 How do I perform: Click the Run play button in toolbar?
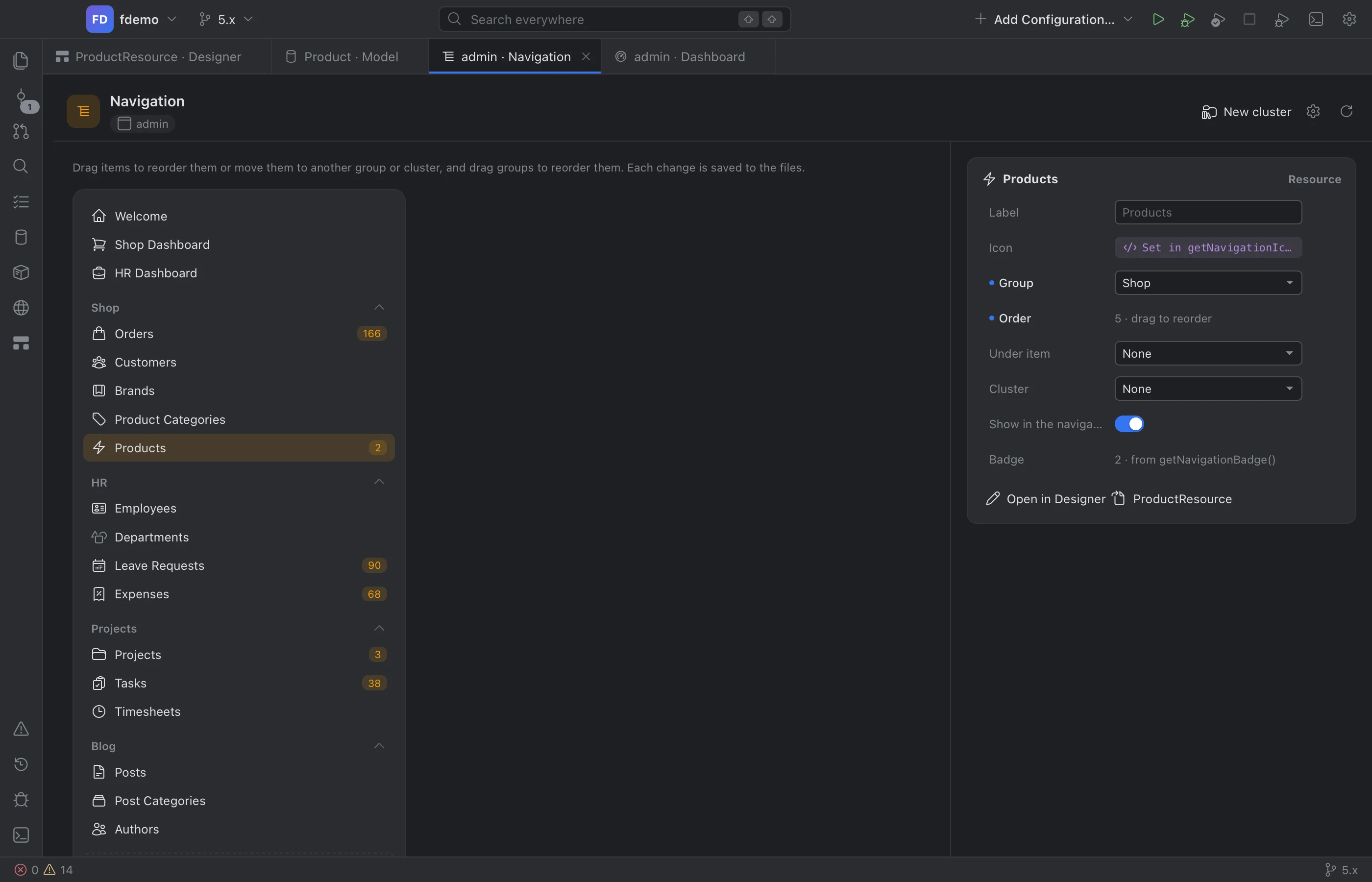point(1158,20)
